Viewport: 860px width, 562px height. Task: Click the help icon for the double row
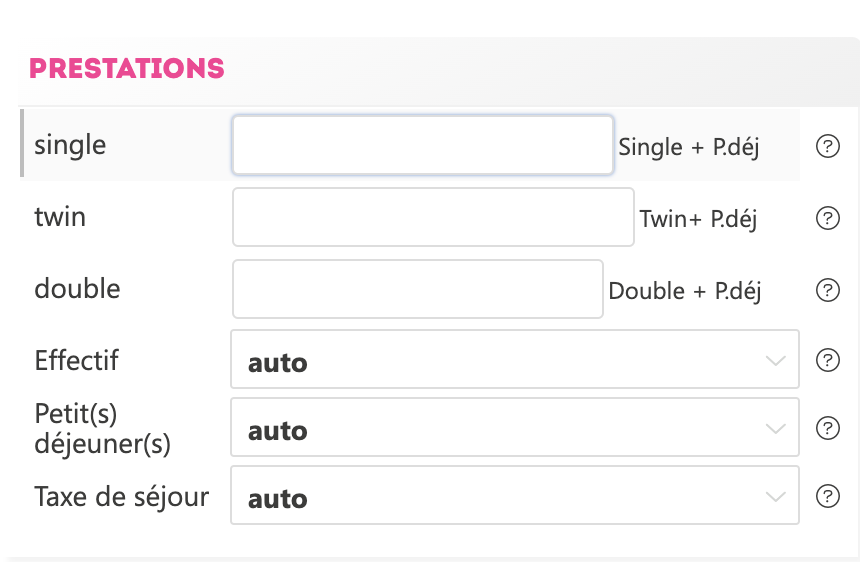pos(827,290)
